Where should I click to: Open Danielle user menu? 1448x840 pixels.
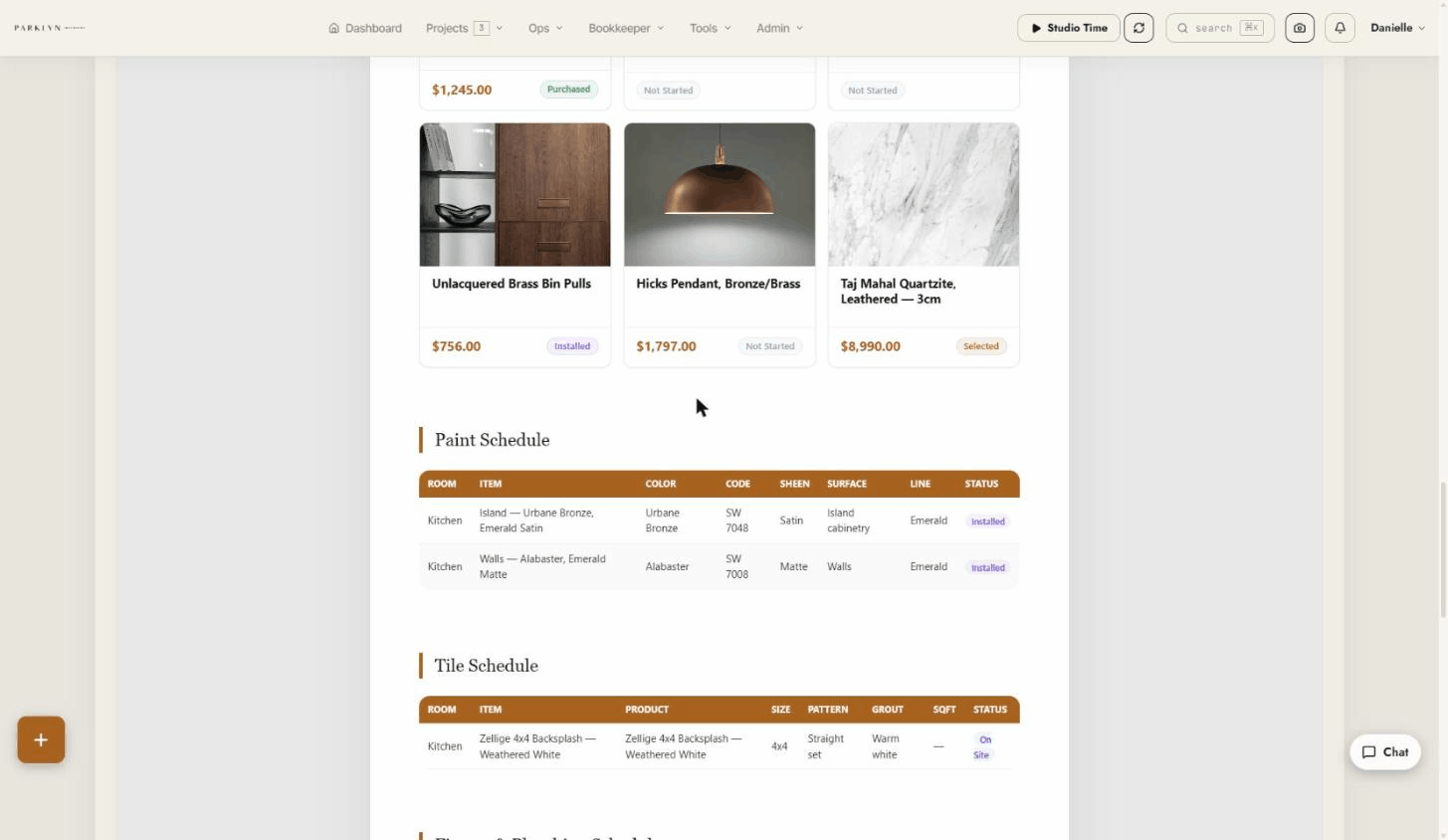point(1397,28)
